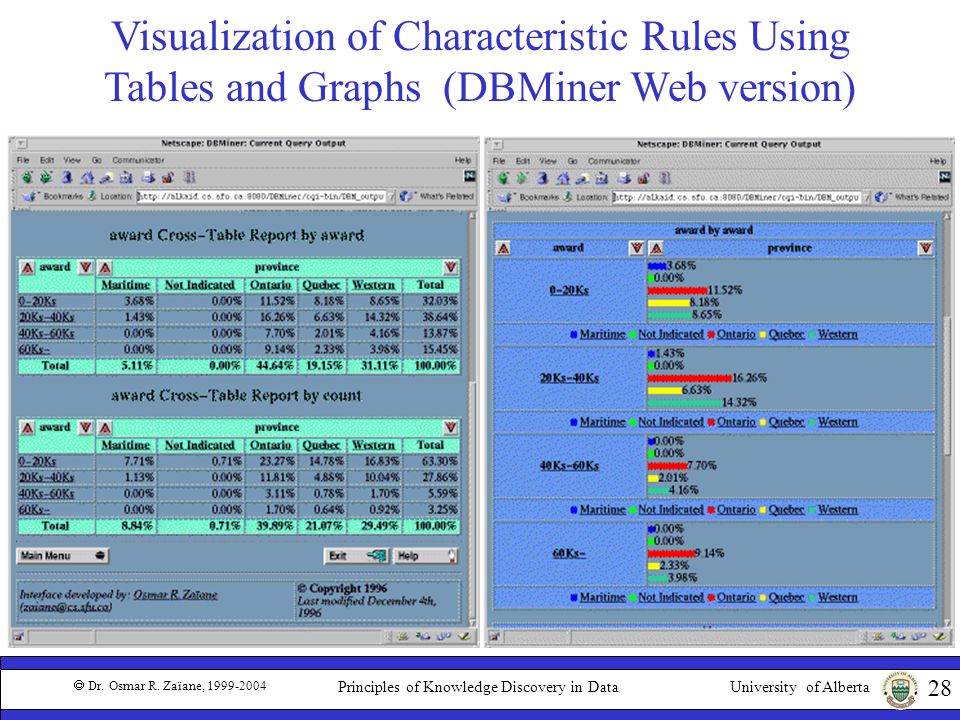Click Reload icon in cross-table report window
Viewport: 960px width, 720px height.
[67, 178]
